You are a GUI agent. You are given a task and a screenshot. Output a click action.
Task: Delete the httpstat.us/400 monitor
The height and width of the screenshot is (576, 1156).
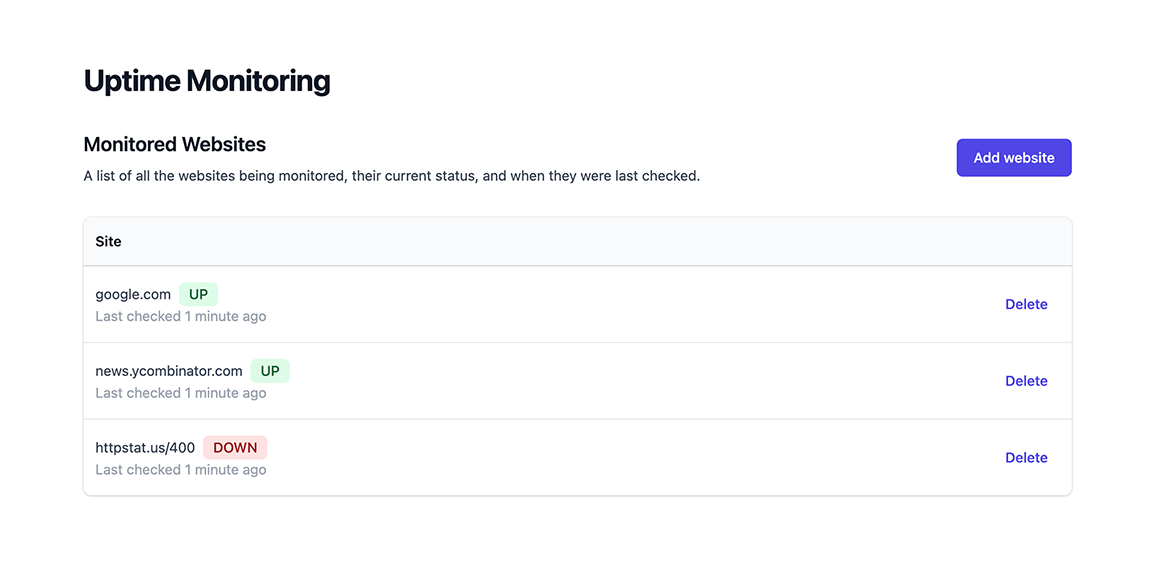pos(1026,457)
